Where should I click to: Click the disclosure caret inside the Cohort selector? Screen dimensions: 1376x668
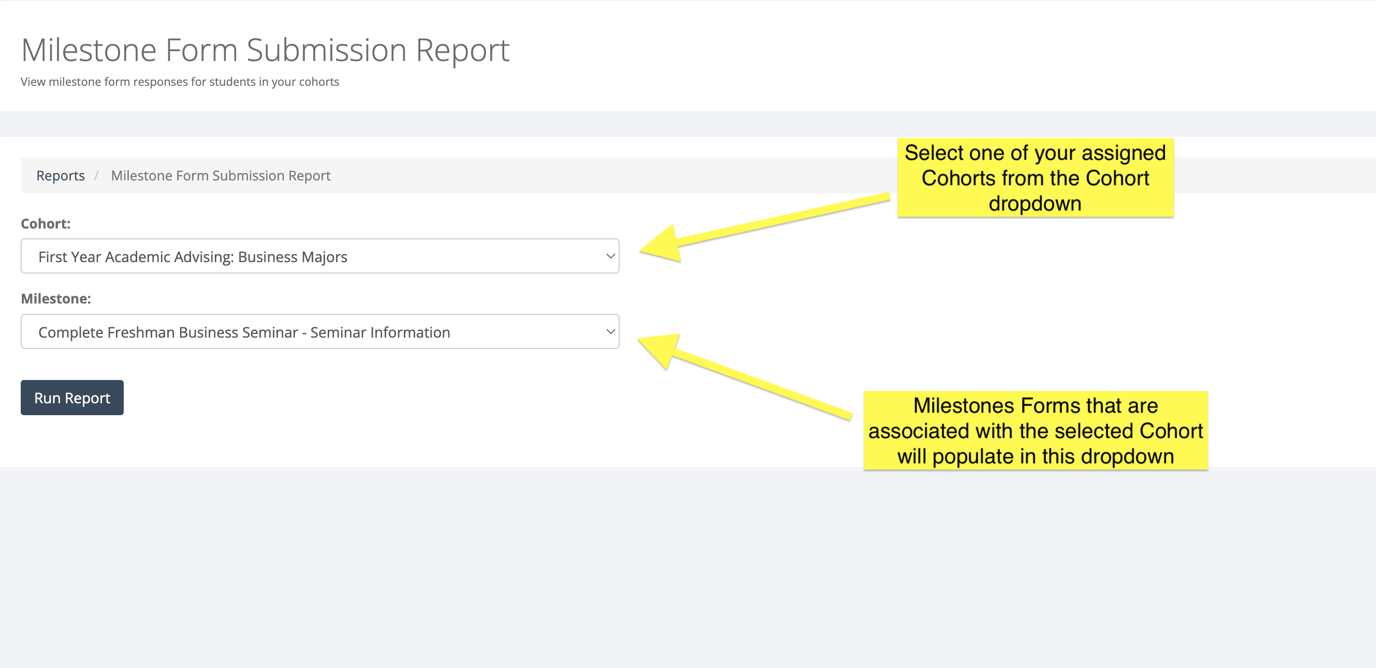[x=610, y=256]
